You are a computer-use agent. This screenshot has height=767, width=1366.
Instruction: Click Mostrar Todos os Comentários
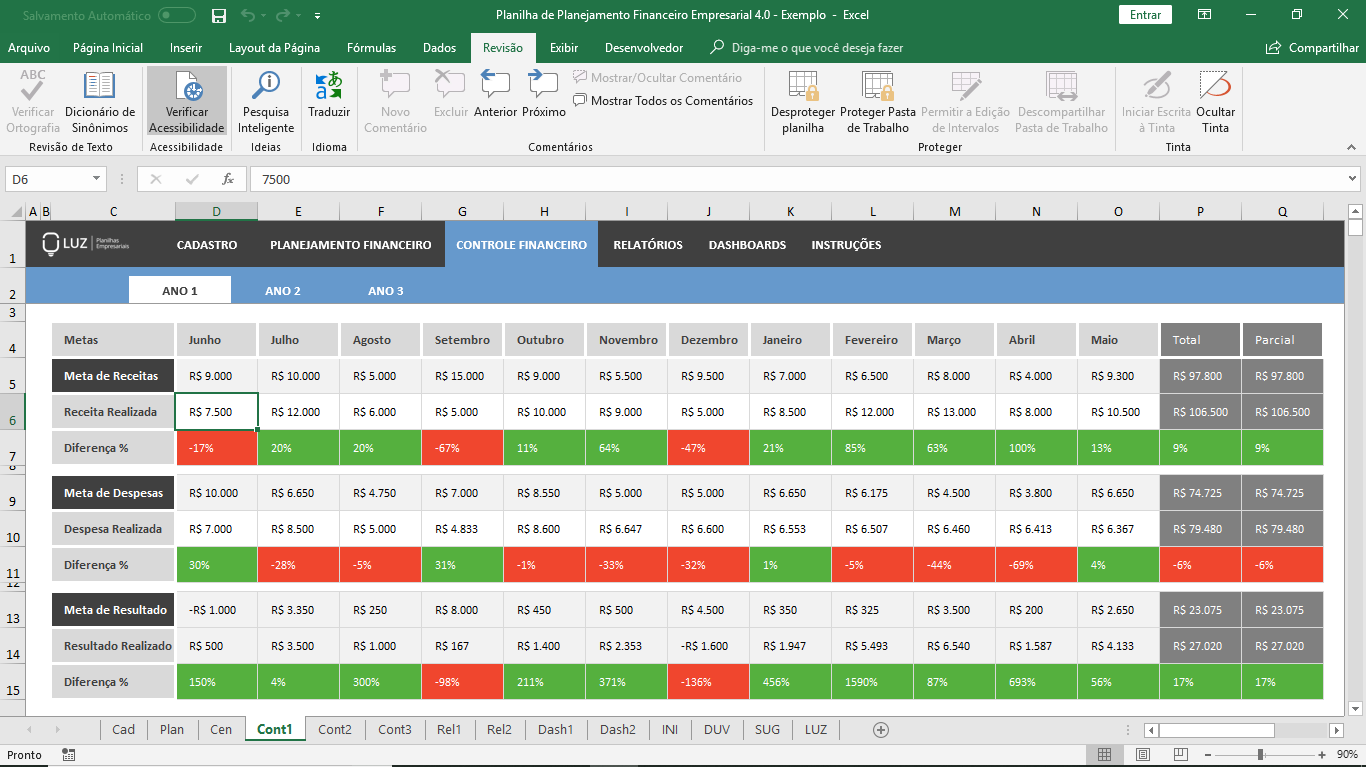click(x=663, y=101)
